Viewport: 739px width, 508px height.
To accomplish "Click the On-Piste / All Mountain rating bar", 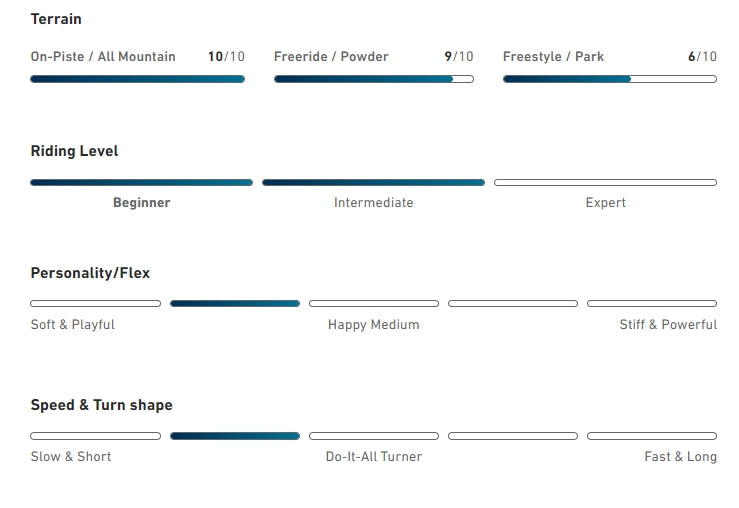I will click(x=138, y=79).
